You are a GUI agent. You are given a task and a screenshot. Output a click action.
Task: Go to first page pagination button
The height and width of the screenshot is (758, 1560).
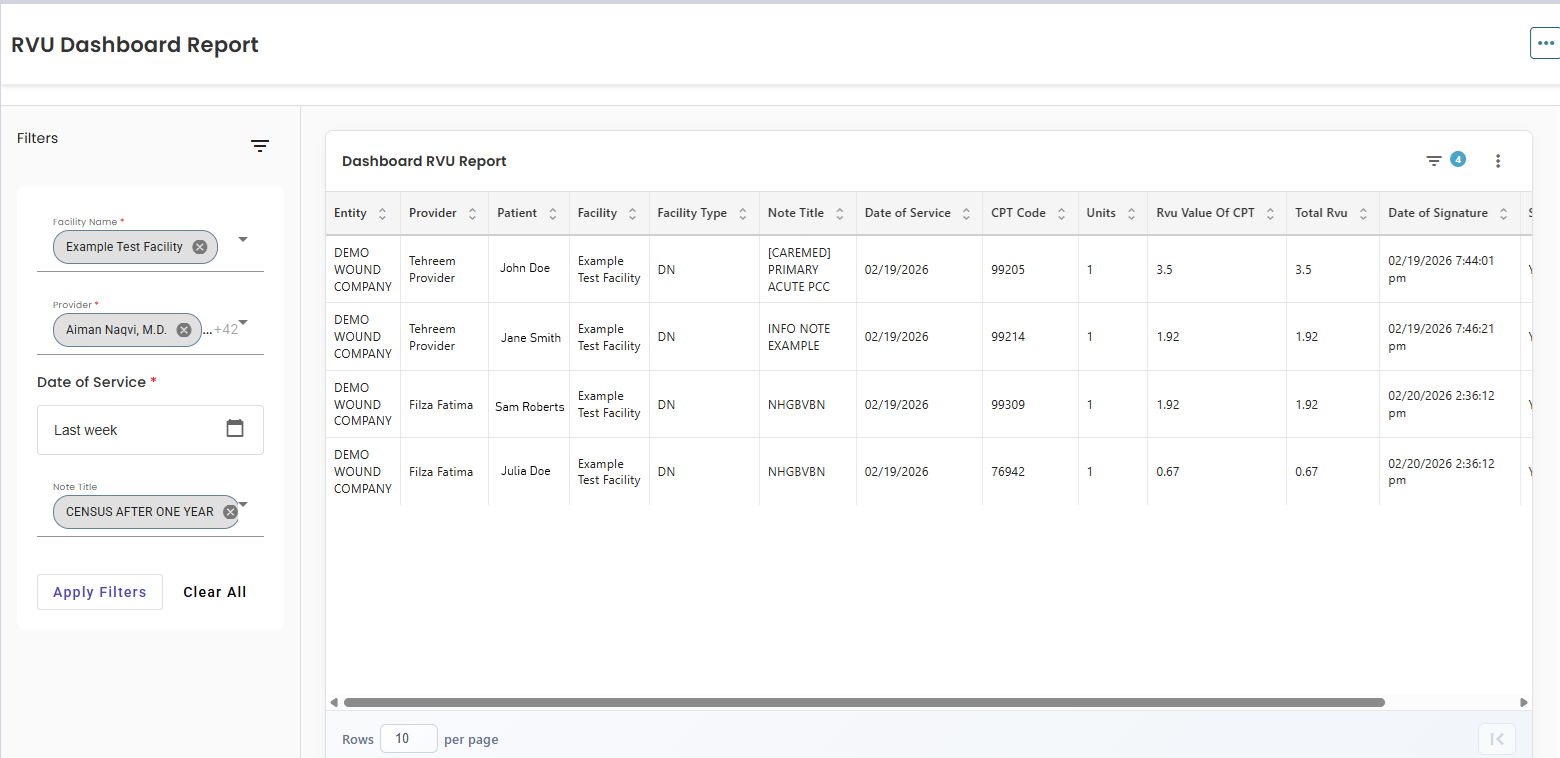tap(1497, 739)
